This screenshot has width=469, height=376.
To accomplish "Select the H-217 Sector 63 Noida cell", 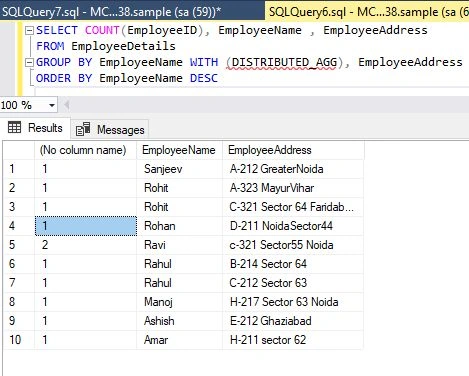I will pyautogui.click(x=293, y=302).
